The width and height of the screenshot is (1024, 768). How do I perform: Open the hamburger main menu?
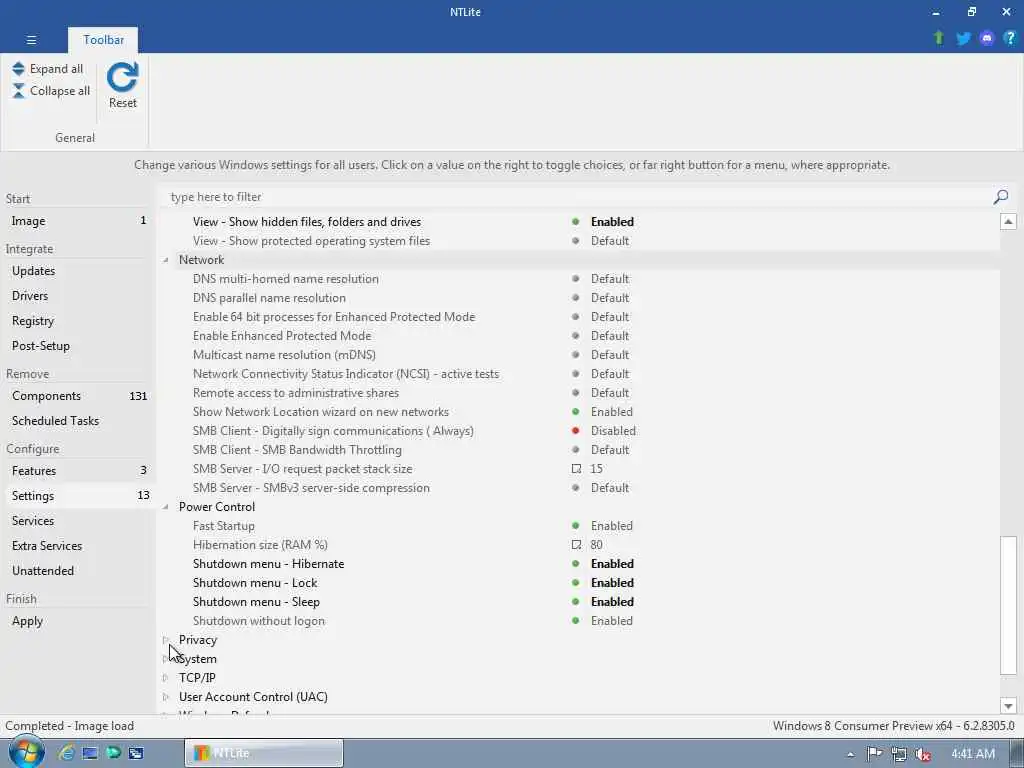[x=31, y=40]
